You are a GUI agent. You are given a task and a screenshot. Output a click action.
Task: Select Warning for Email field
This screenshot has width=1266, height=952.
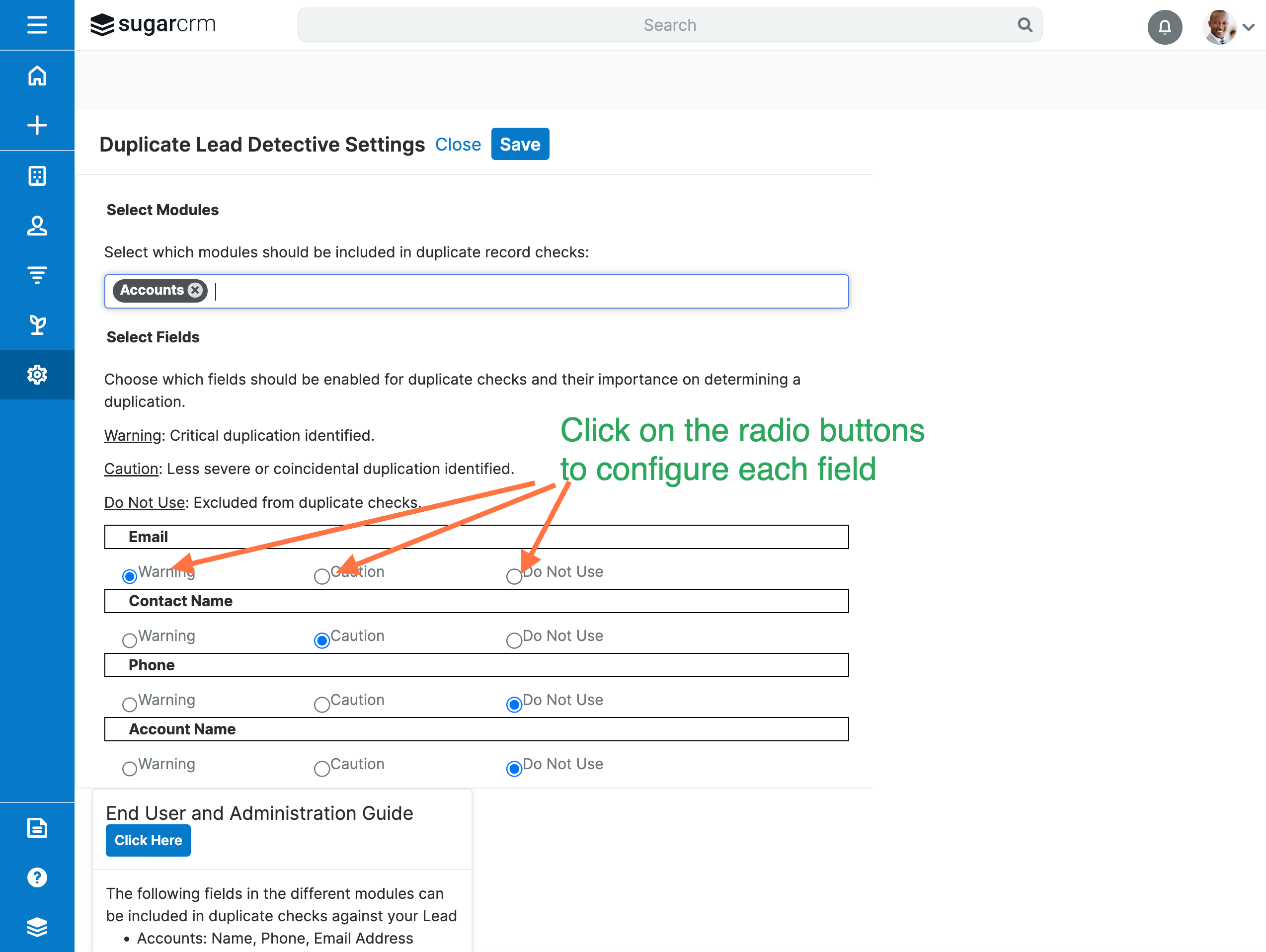click(x=130, y=576)
